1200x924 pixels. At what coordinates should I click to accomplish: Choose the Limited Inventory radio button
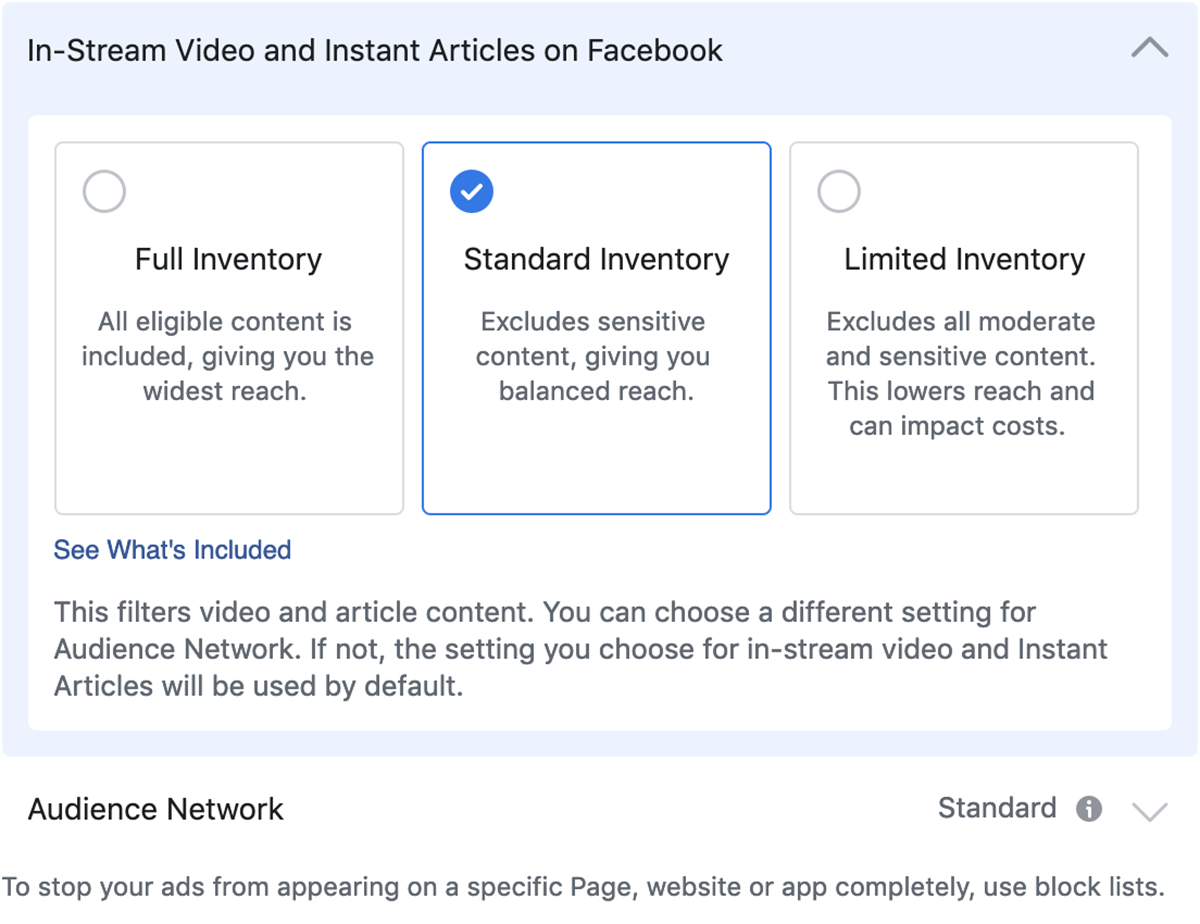(838, 191)
